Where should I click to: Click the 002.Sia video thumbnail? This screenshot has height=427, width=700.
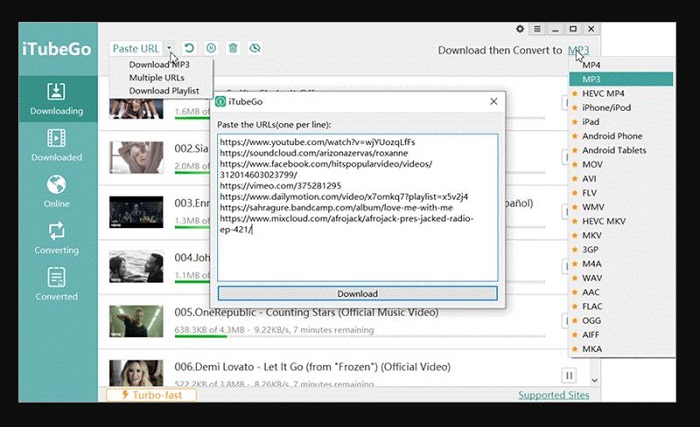coord(136,158)
